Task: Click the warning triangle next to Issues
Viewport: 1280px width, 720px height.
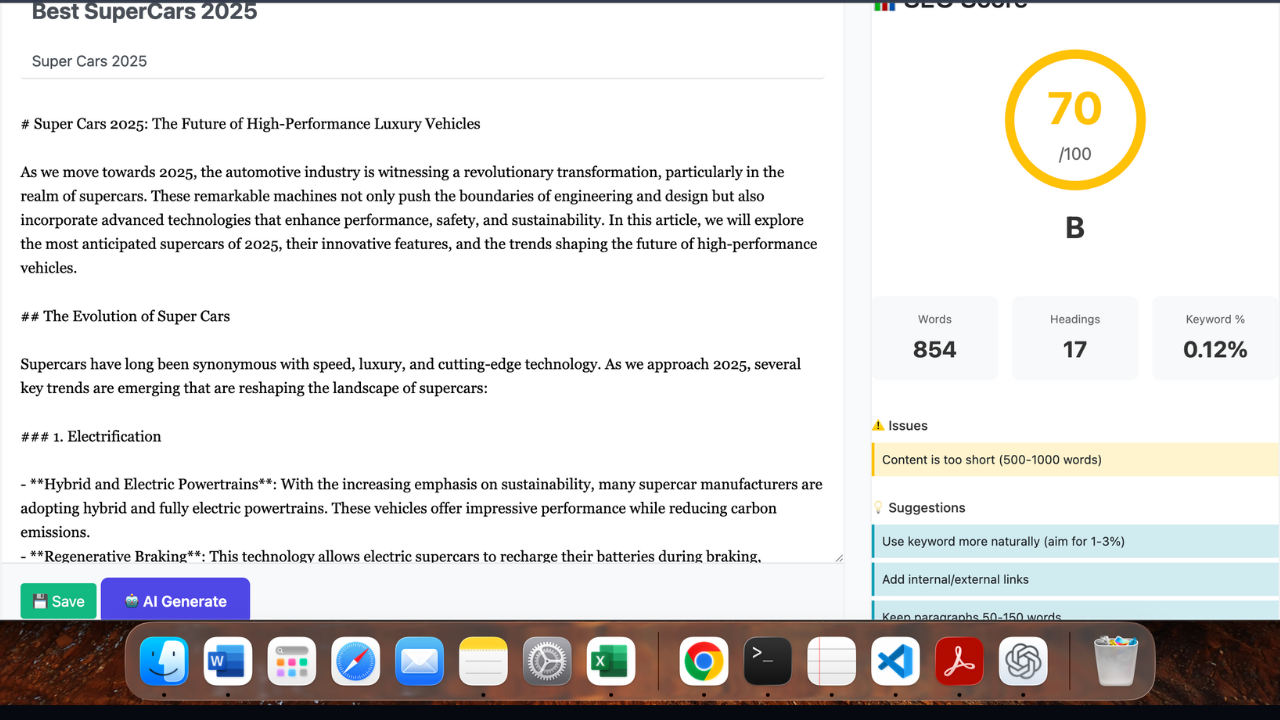Action: [881, 425]
